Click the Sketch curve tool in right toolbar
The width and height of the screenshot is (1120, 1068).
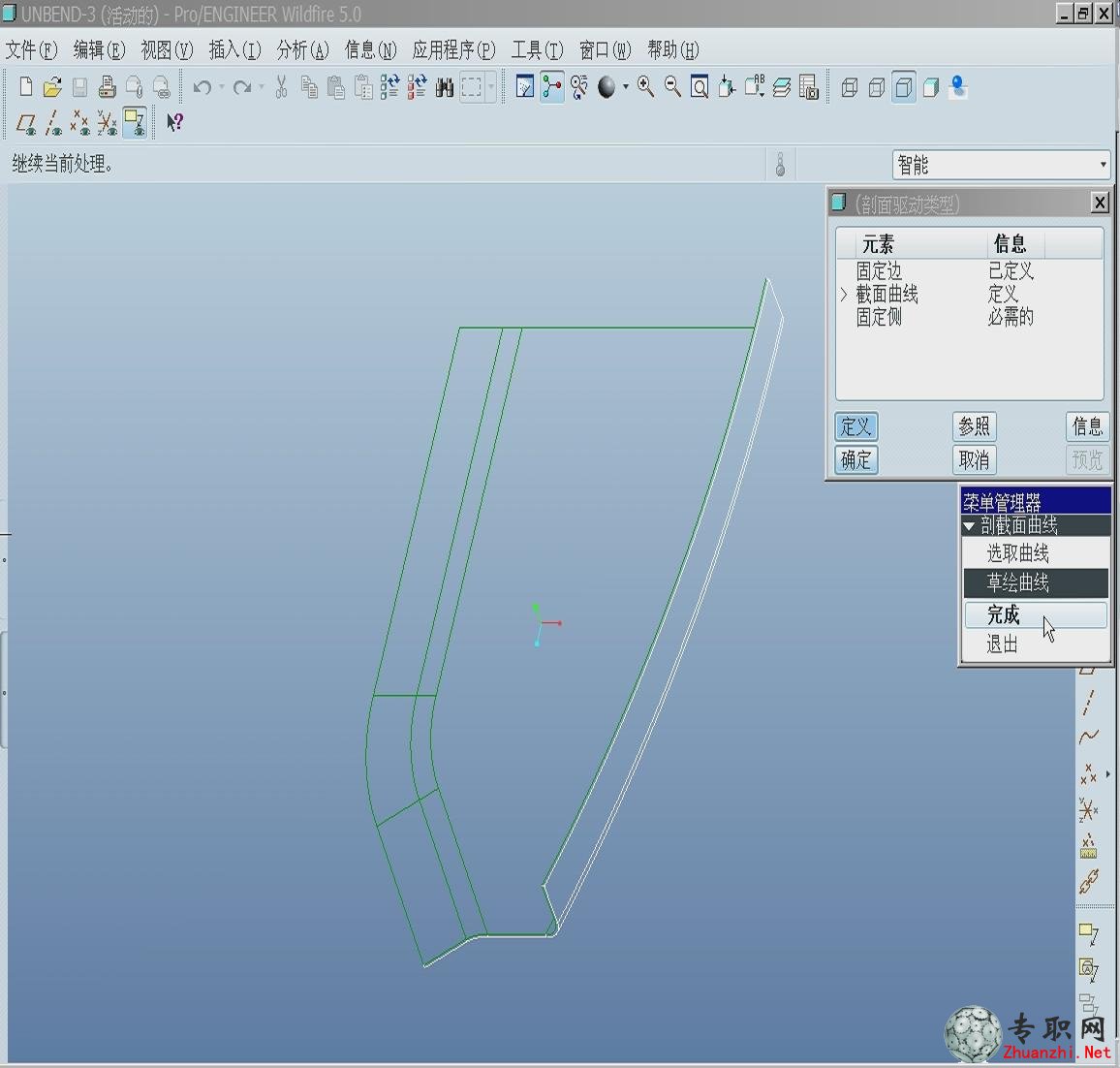pyautogui.click(x=1089, y=737)
